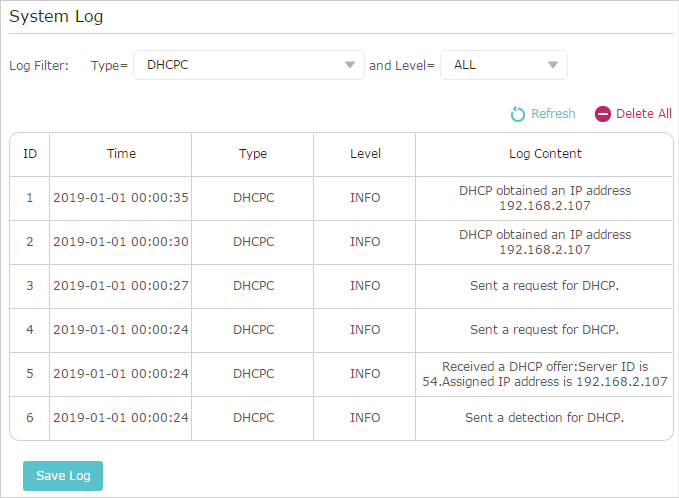679x498 pixels.
Task: Click the Type column header in table
Action: 253,154
